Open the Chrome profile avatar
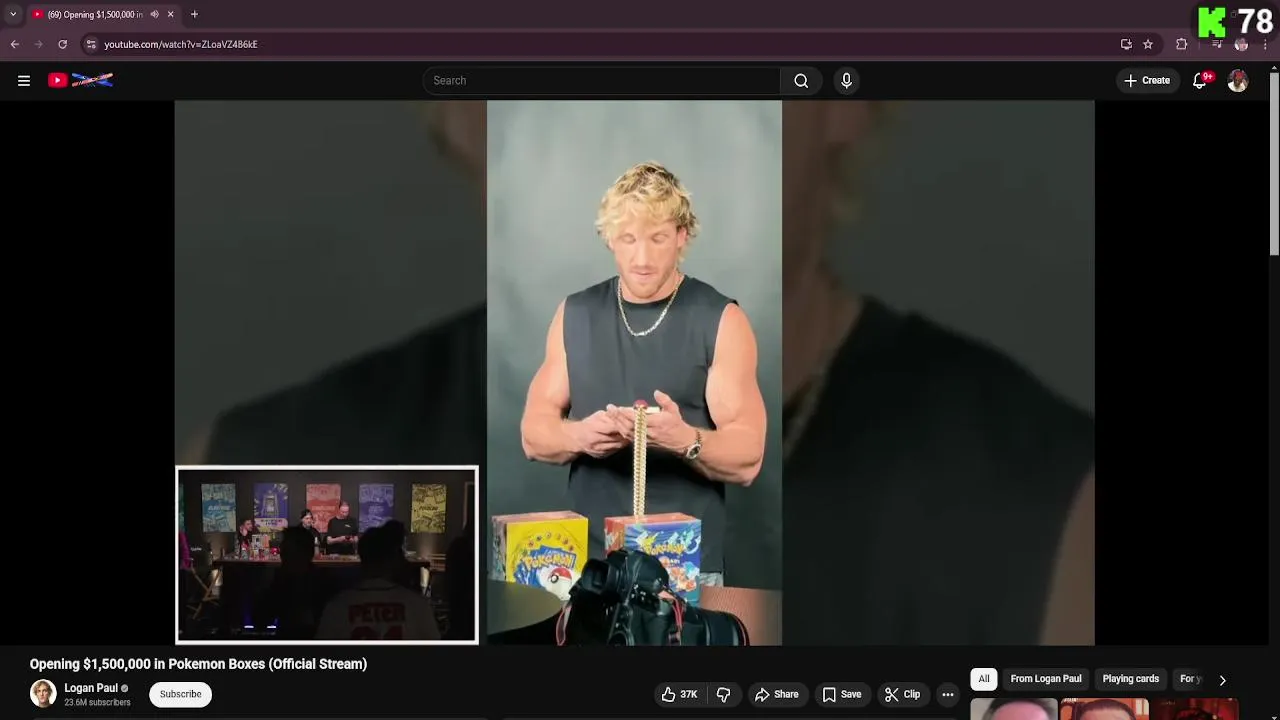 pos(1241,44)
